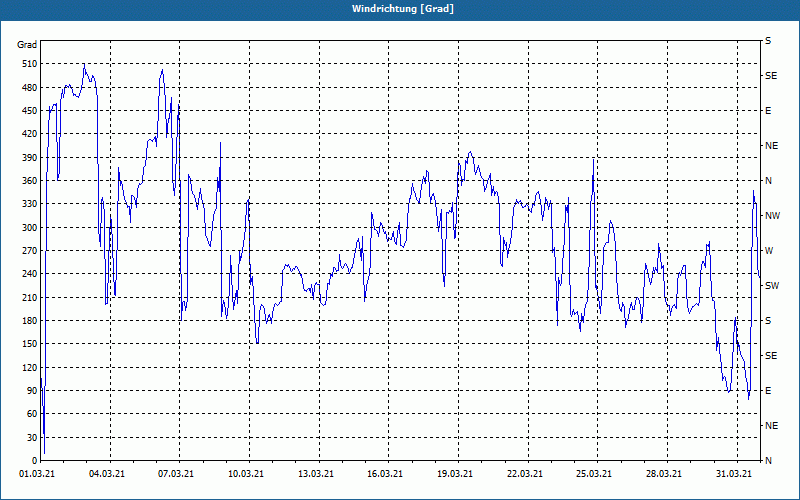Click the 390 axis value
The image size is (800, 500).
tap(29, 158)
